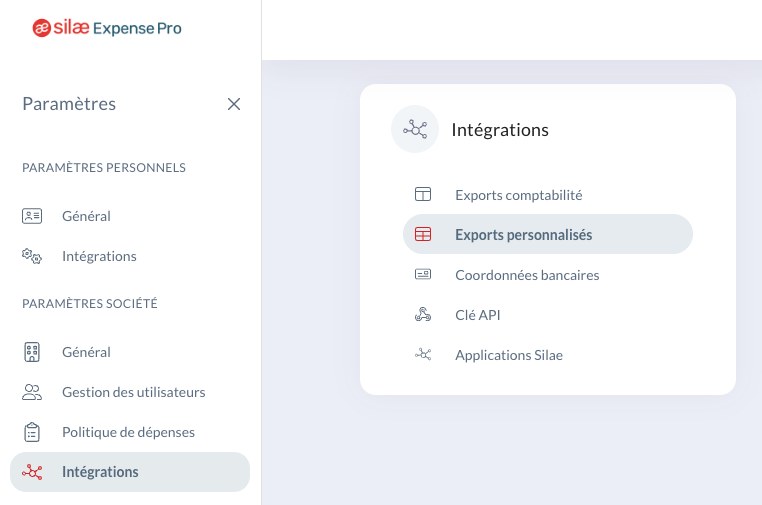Click the webhook icon beside Clé API
The image size is (762, 505).
pyautogui.click(x=423, y=314)
